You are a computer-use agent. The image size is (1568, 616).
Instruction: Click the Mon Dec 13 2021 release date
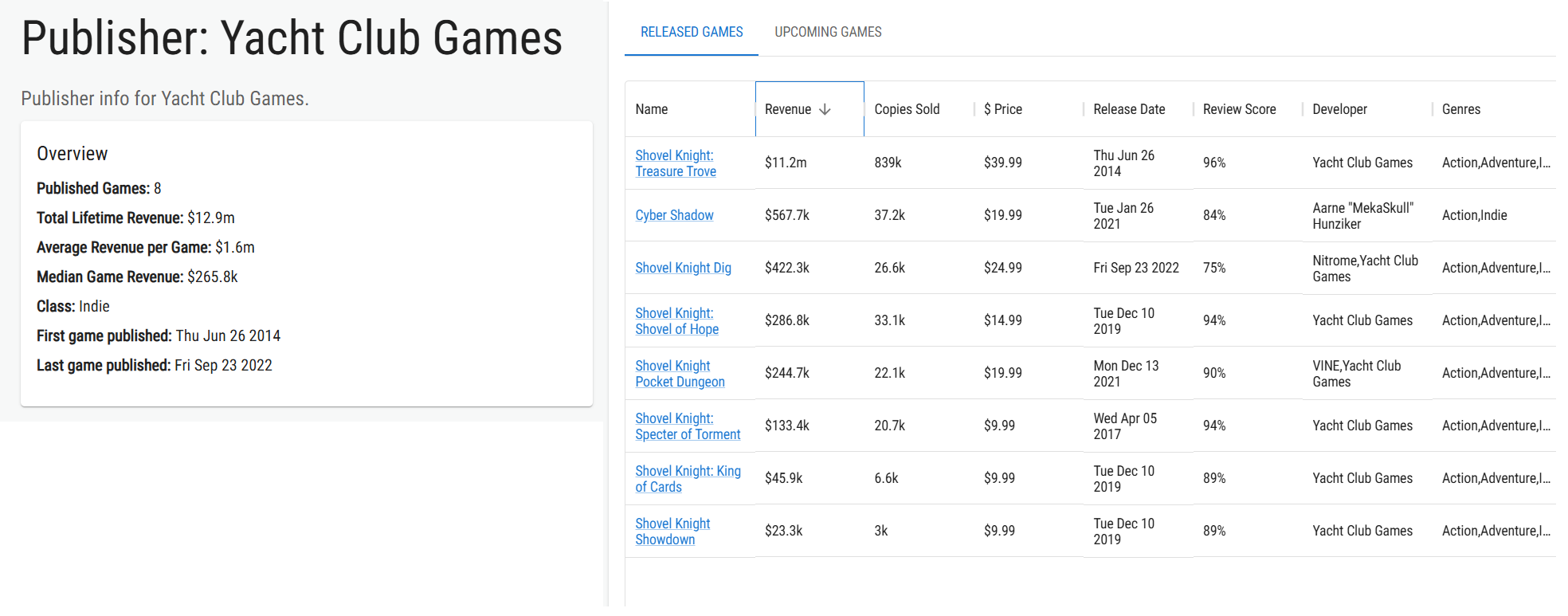pos(1139,373)
